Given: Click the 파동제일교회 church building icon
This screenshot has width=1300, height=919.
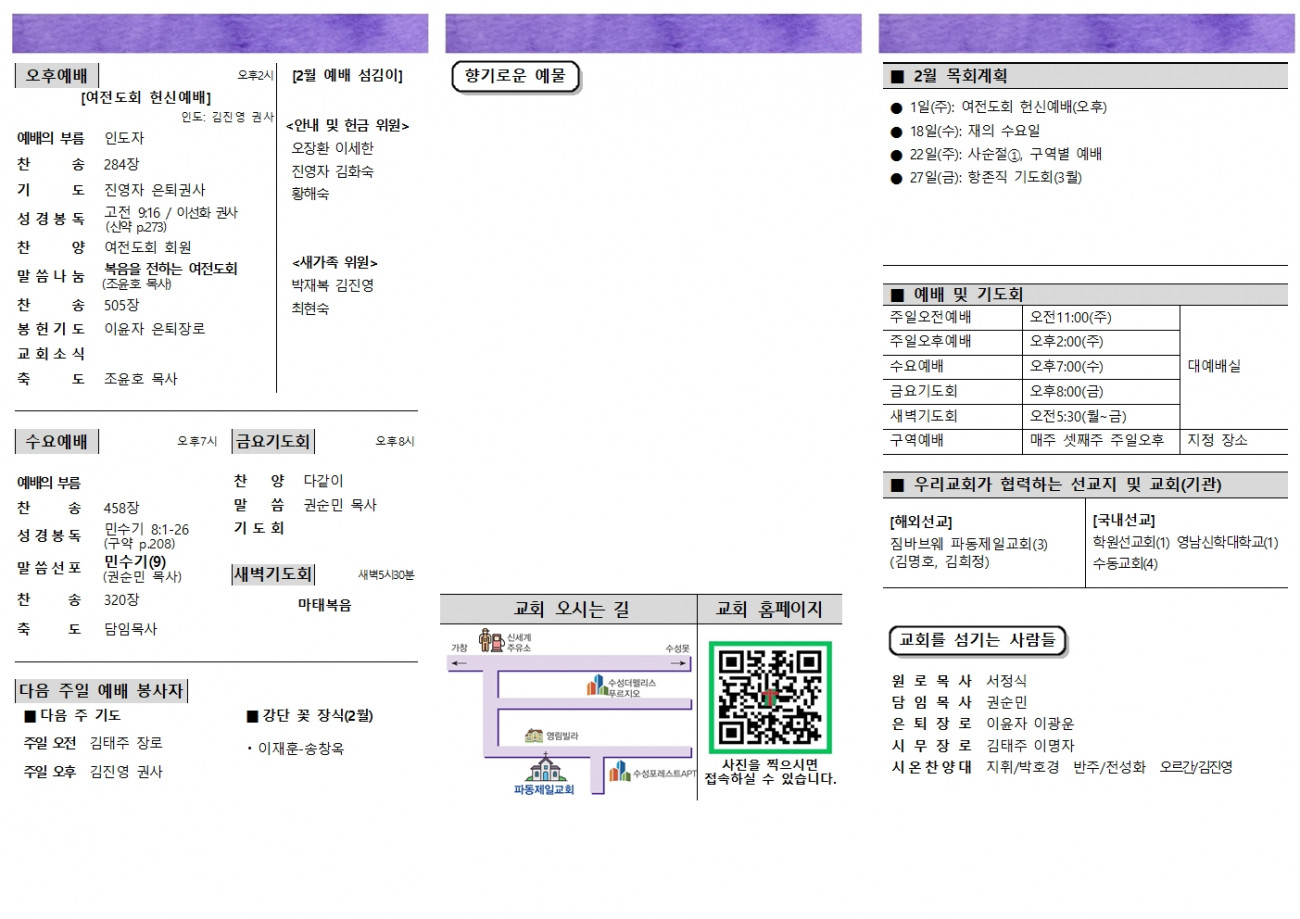Looking at the screenshot, I should point(545,769).
